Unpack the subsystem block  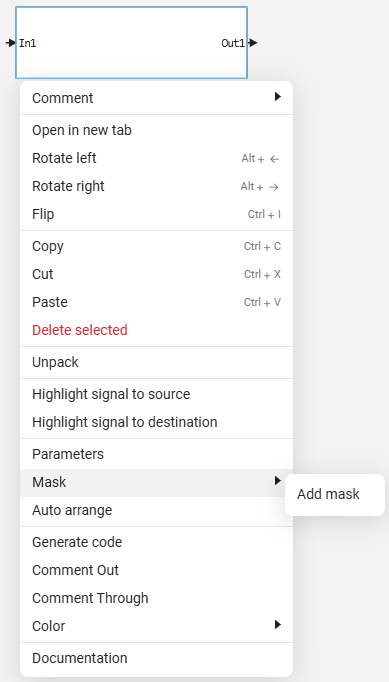[x=157, y=362]
